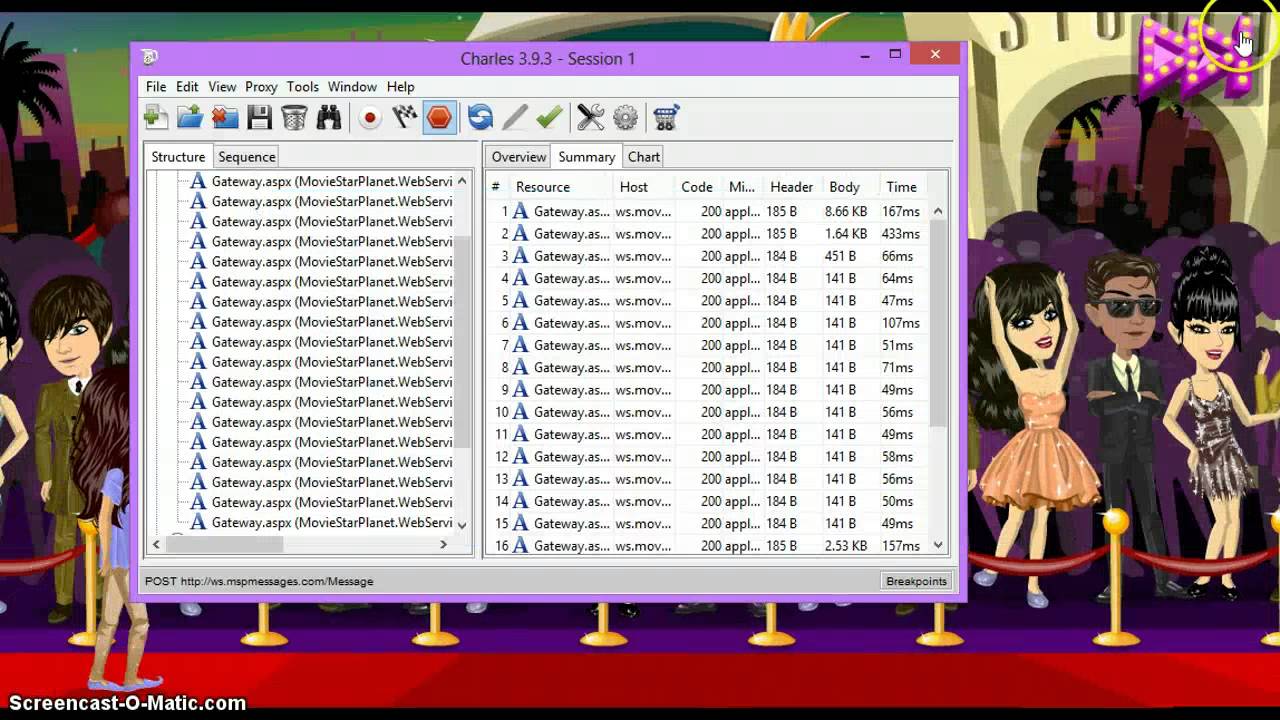Open the Tools menu
1280x720 pixels.
coord(302,87)
